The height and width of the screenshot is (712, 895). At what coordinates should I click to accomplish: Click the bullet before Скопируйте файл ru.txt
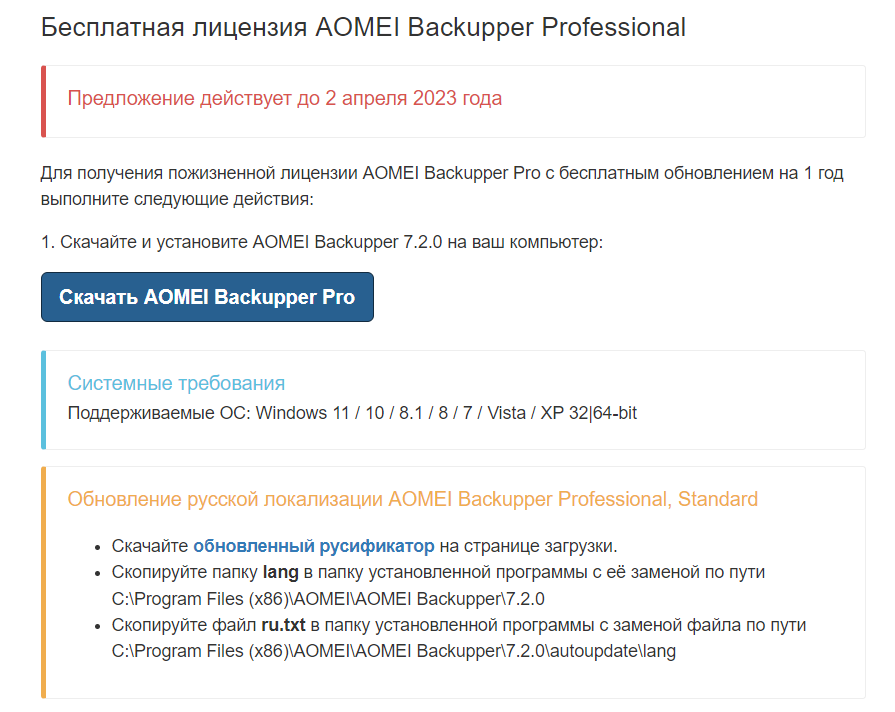click(97, 626)
